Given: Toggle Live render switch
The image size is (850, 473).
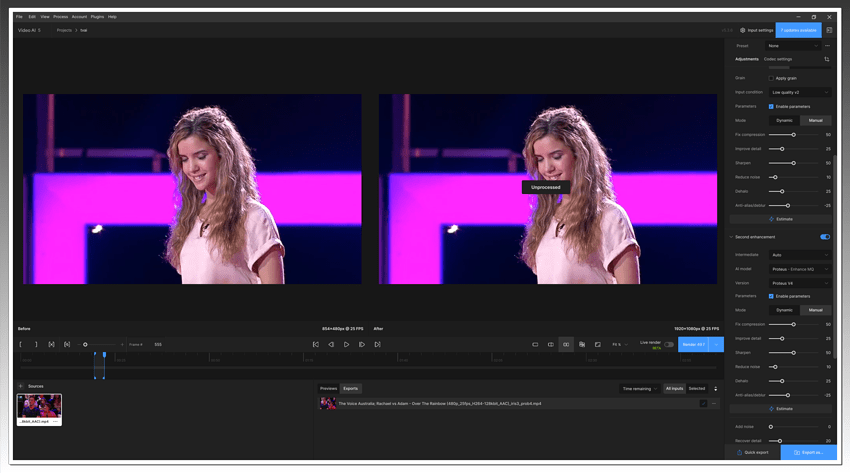Looking at the screenshot, I should click(x=669, y=345).
